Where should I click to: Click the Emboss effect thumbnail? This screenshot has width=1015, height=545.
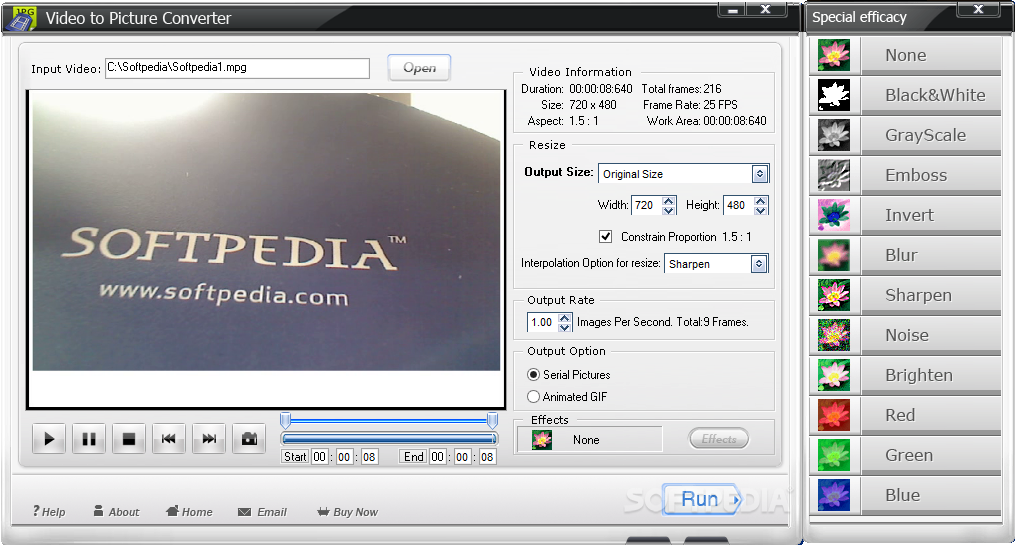coord(834,175)
